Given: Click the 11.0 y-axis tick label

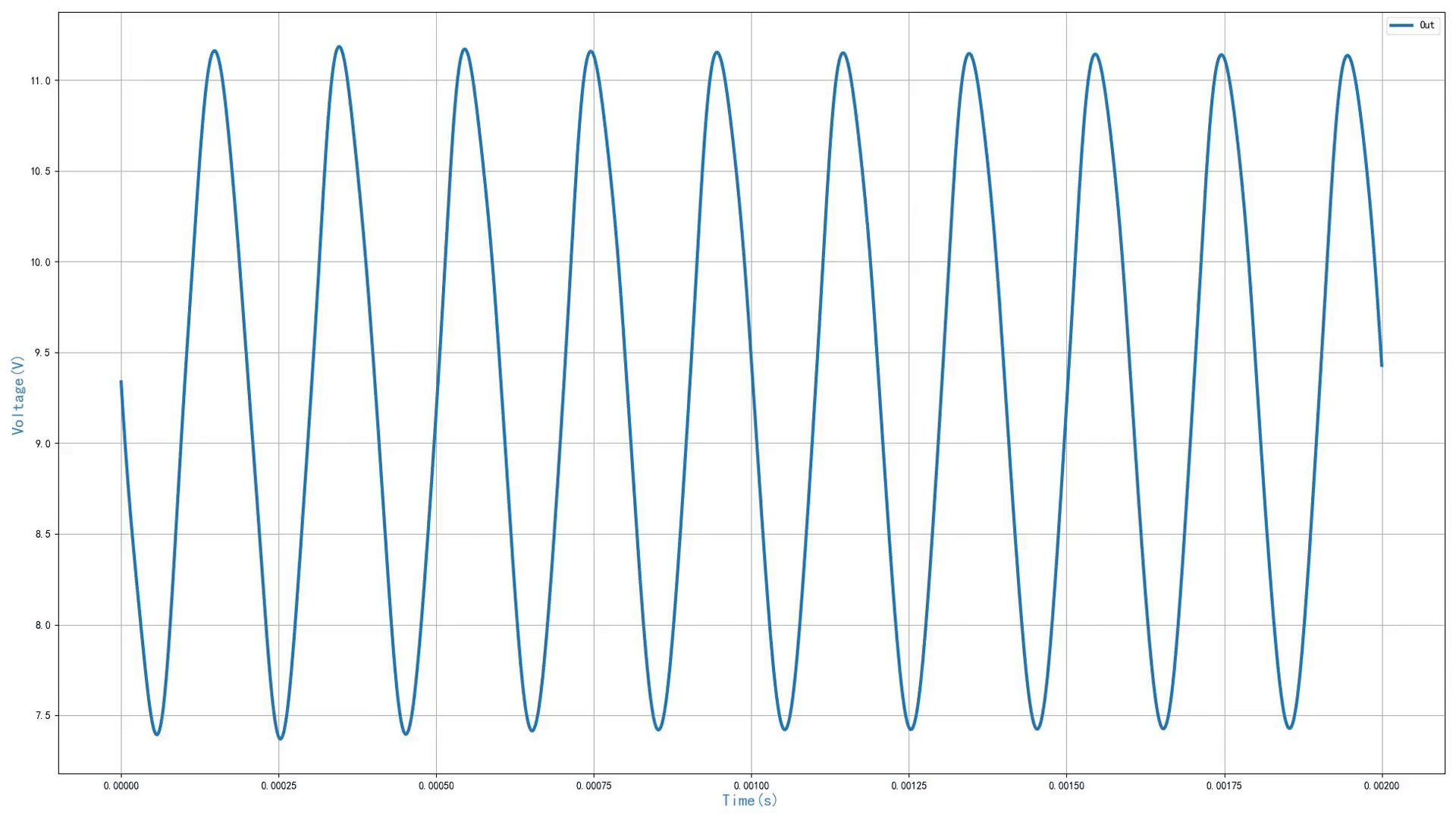Looking at the screenshot, I should coord(40,81).
